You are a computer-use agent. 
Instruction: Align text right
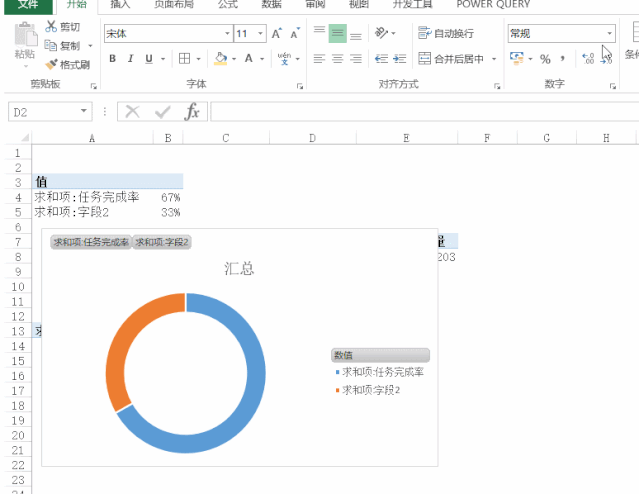[x=356, y=59]
